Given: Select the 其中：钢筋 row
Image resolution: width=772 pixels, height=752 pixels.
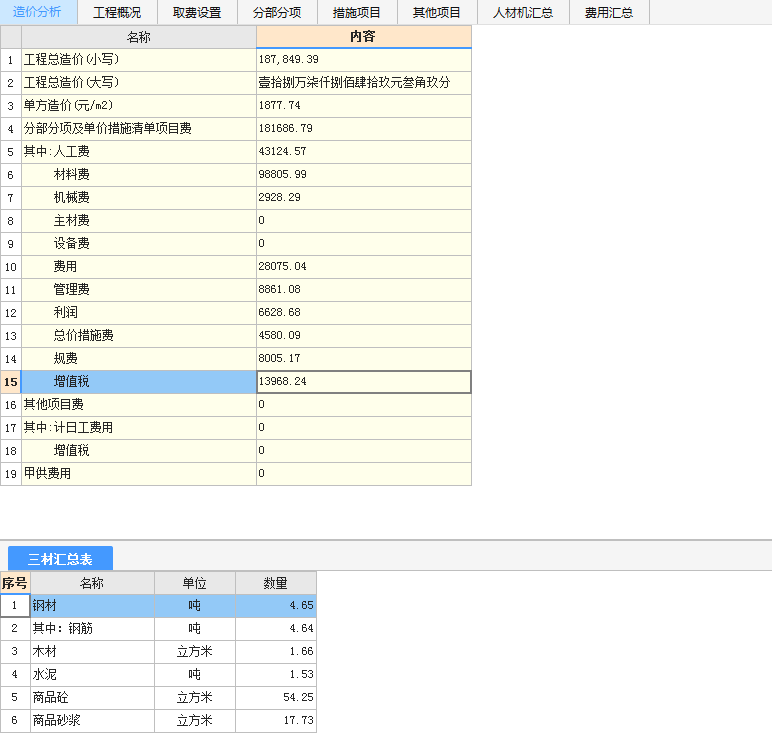Looking at the screenshot, I should point(92,628).
